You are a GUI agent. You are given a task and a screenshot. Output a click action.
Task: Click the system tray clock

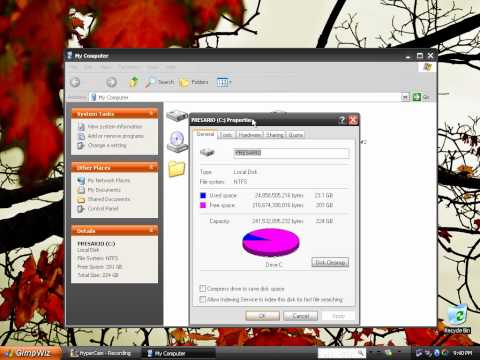tap(462, 353)
